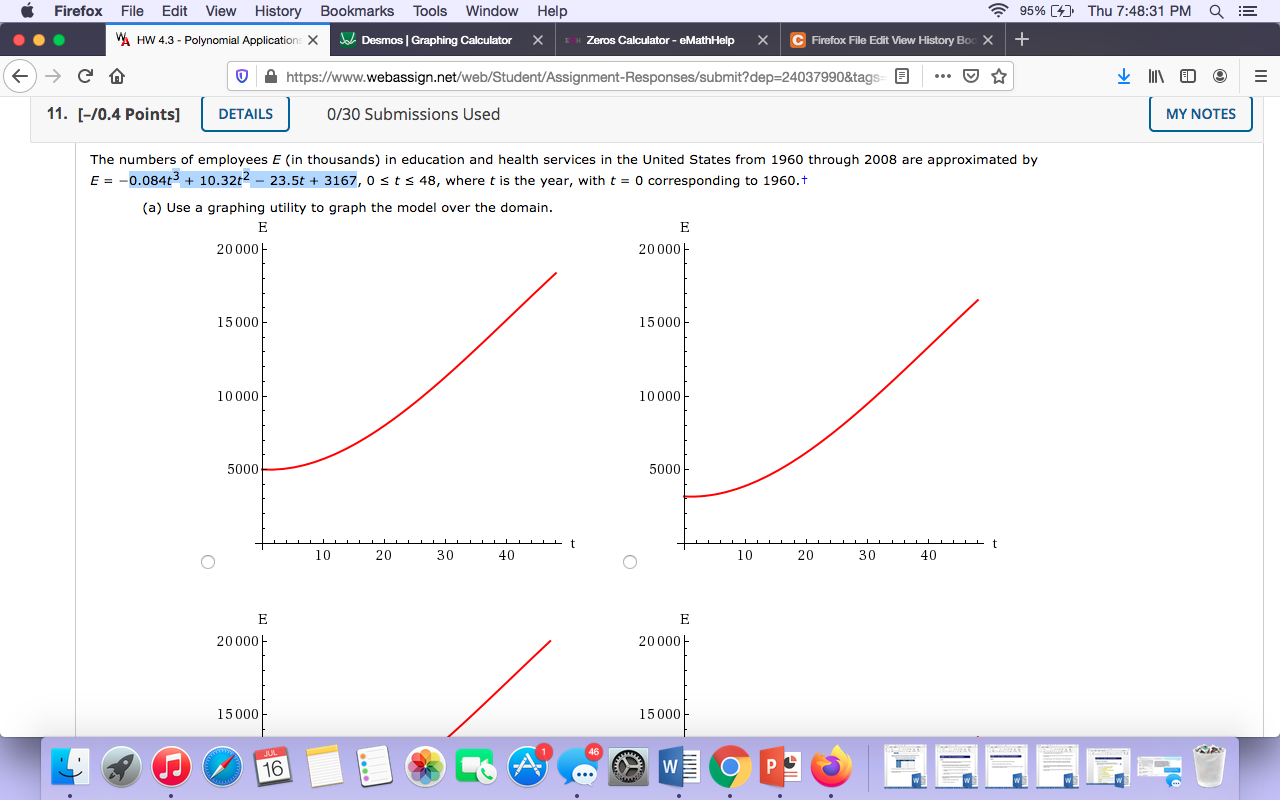Click clock showing Thu 7:48:31 PM
Viewport: 1280px width, 800px height.
point(1139,11)
